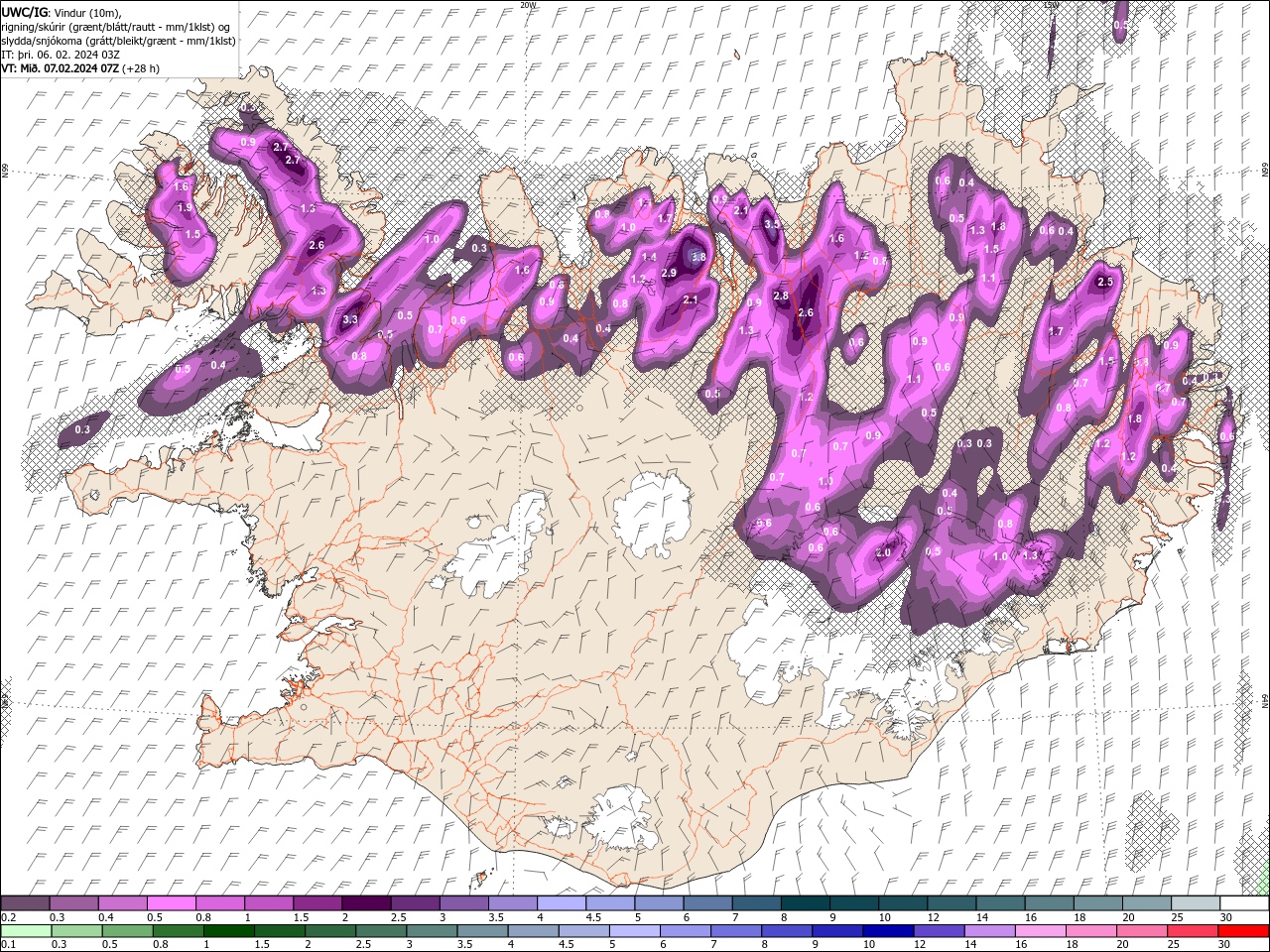Click the "0.2" label in the legend
The width and height of the screenshot is (1270, 952).
(x=7, y=917)
